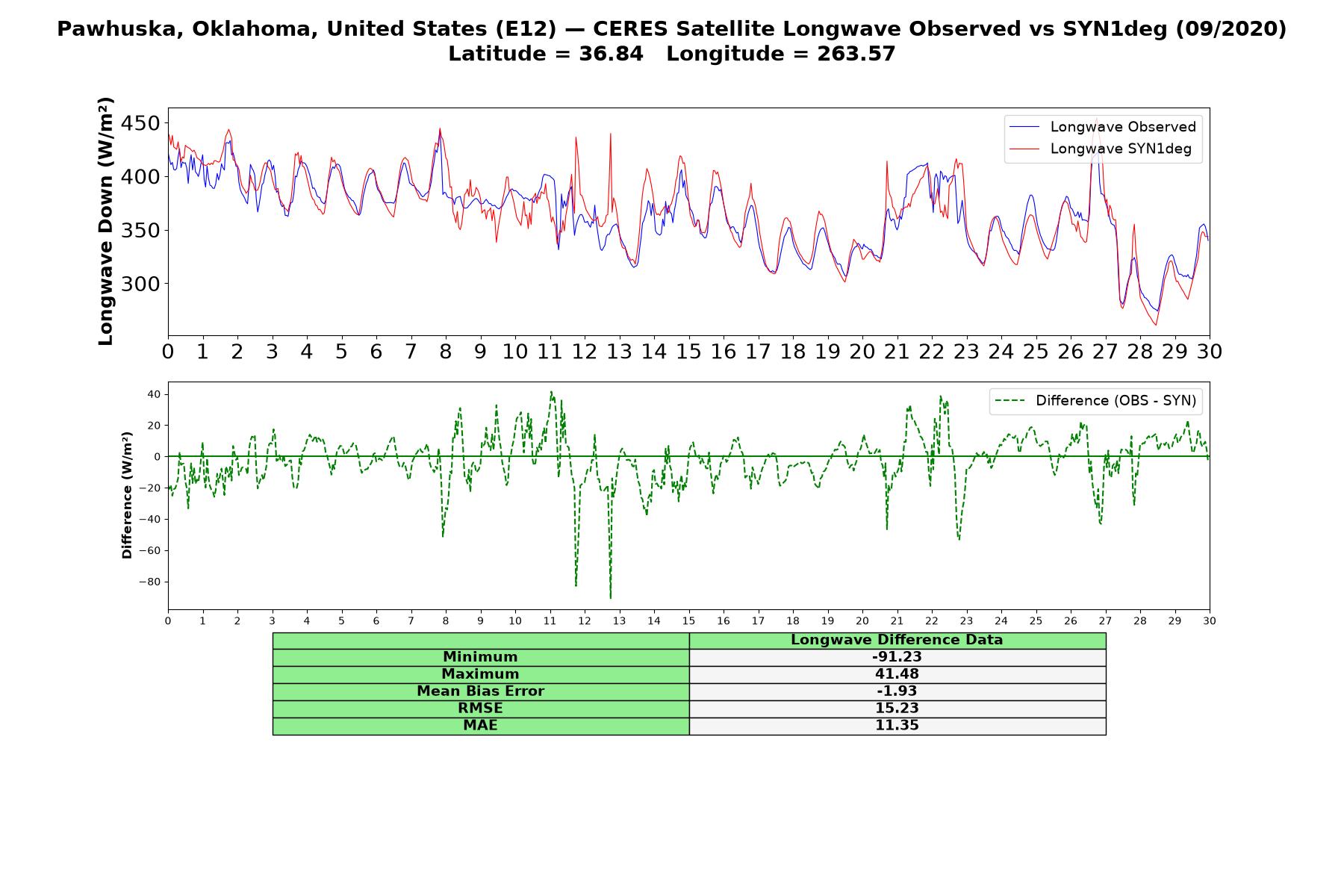Click the Longwave Observed legend entry
This screenshot has width=1344, height=896.
pyautogui.click(x=1102, y=127)
